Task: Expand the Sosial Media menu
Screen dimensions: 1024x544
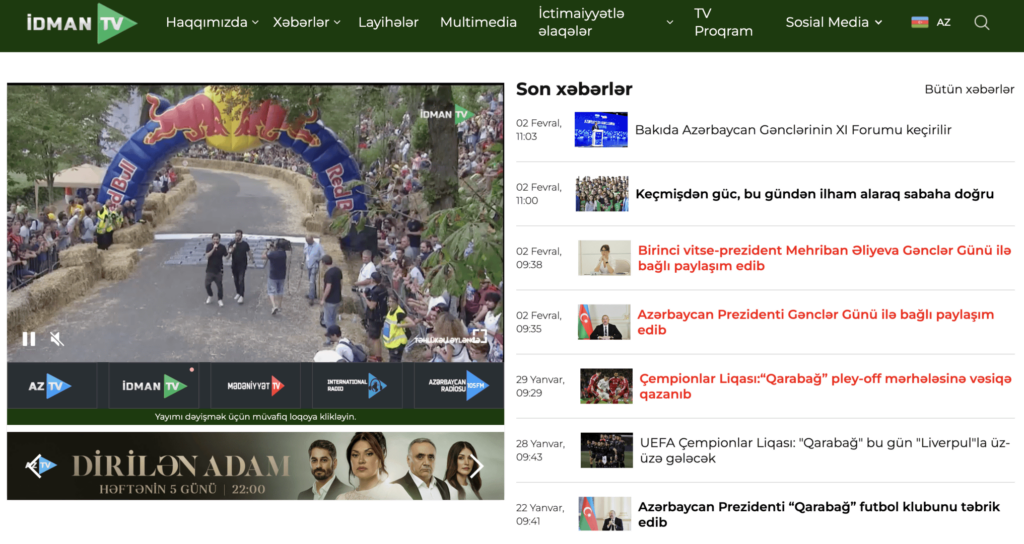Action: click(834, 22)
